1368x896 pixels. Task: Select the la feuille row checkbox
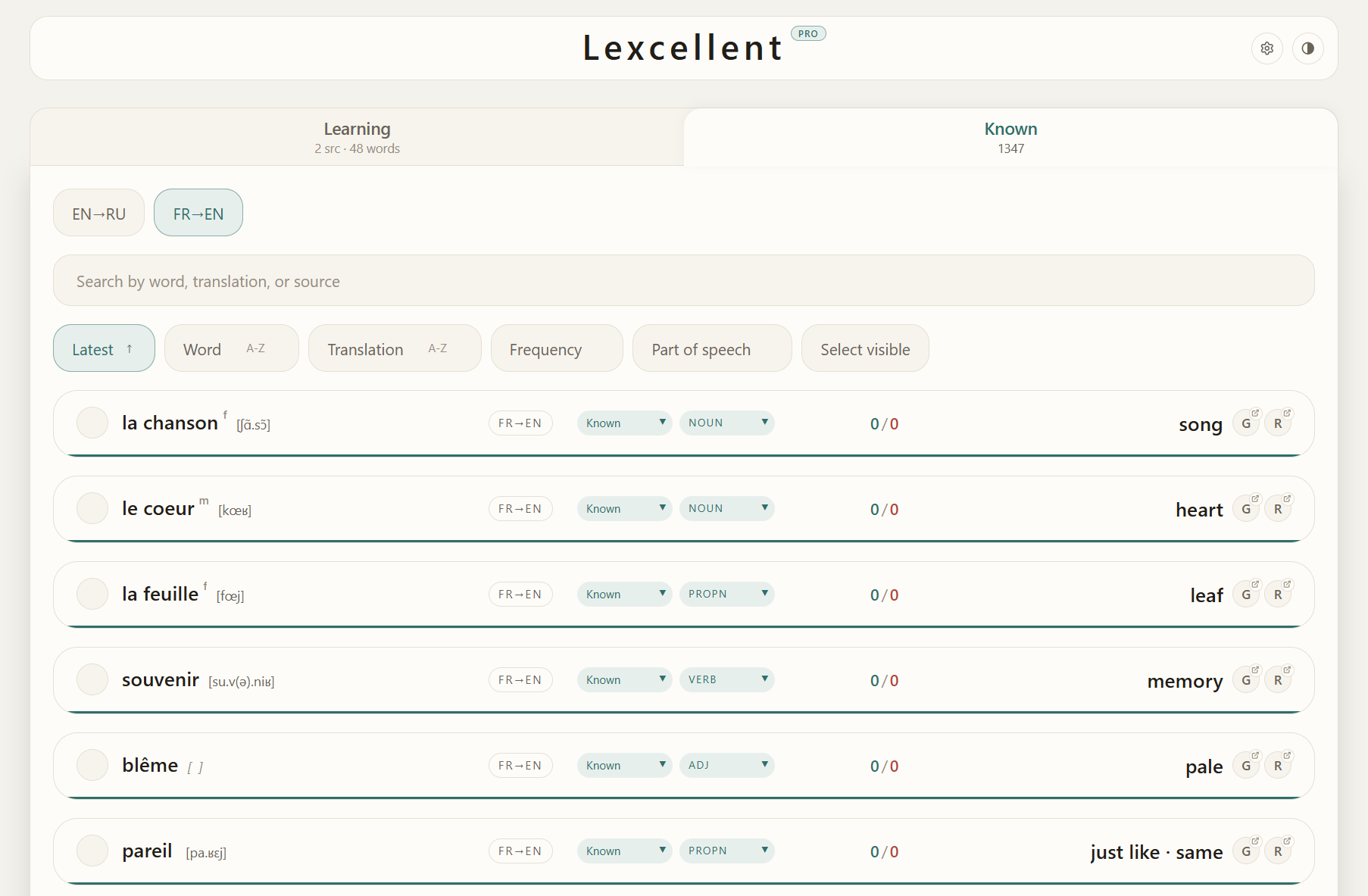tap(92, 594)
